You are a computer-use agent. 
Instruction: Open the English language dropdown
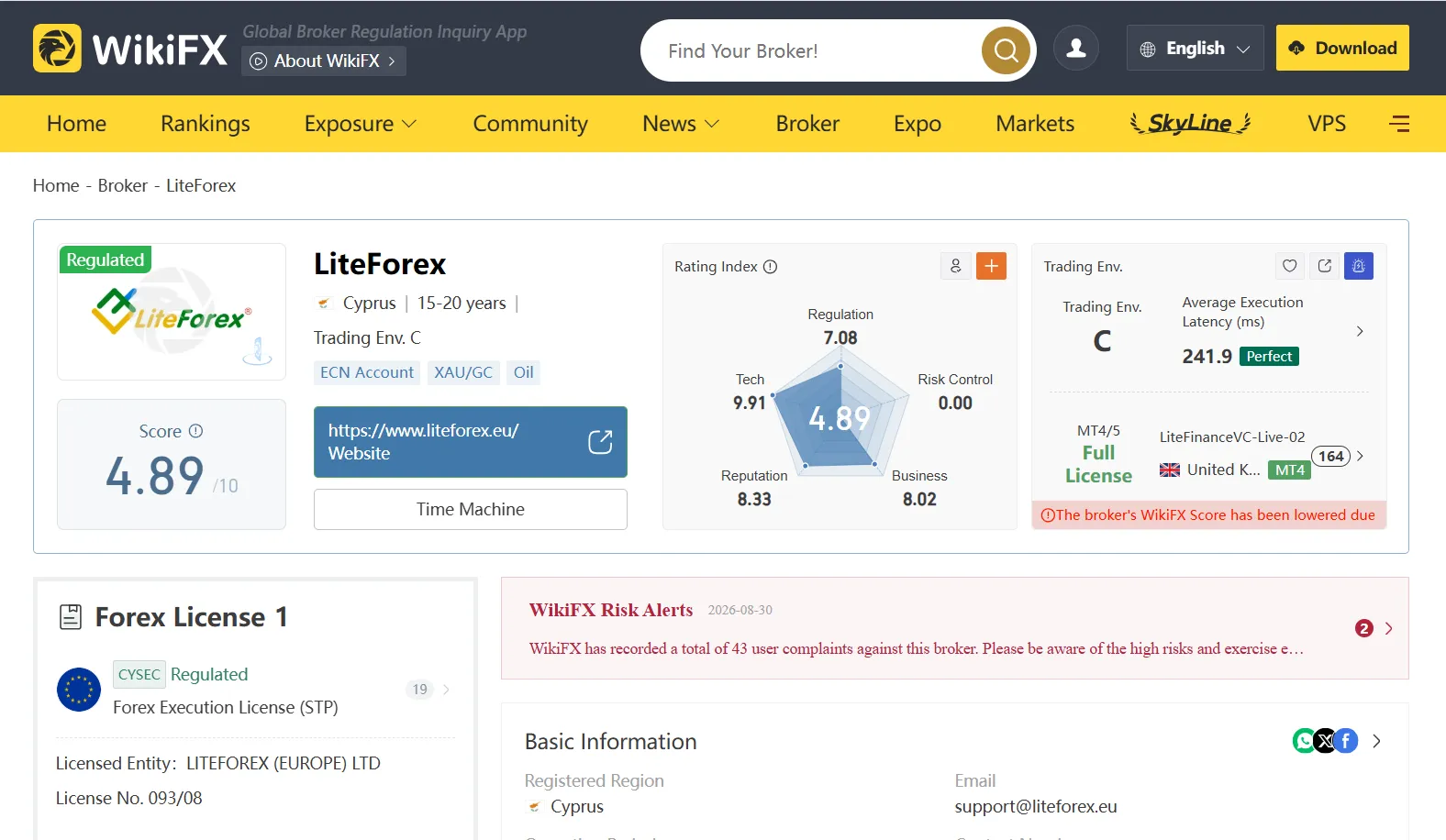pos(1195,48)
